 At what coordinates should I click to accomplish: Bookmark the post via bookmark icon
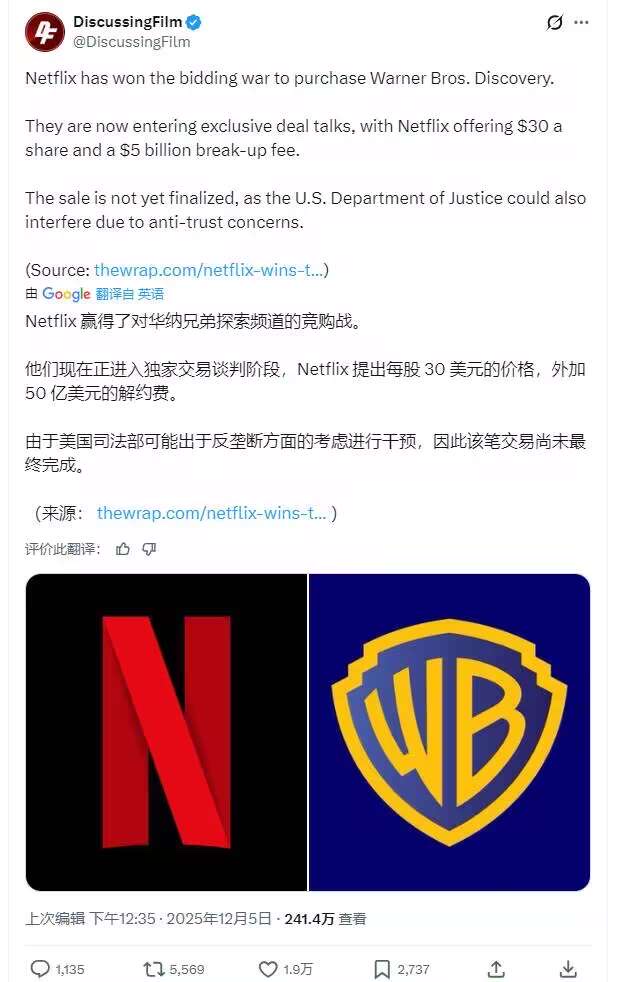pyautogui.click(x=381, y=969)
